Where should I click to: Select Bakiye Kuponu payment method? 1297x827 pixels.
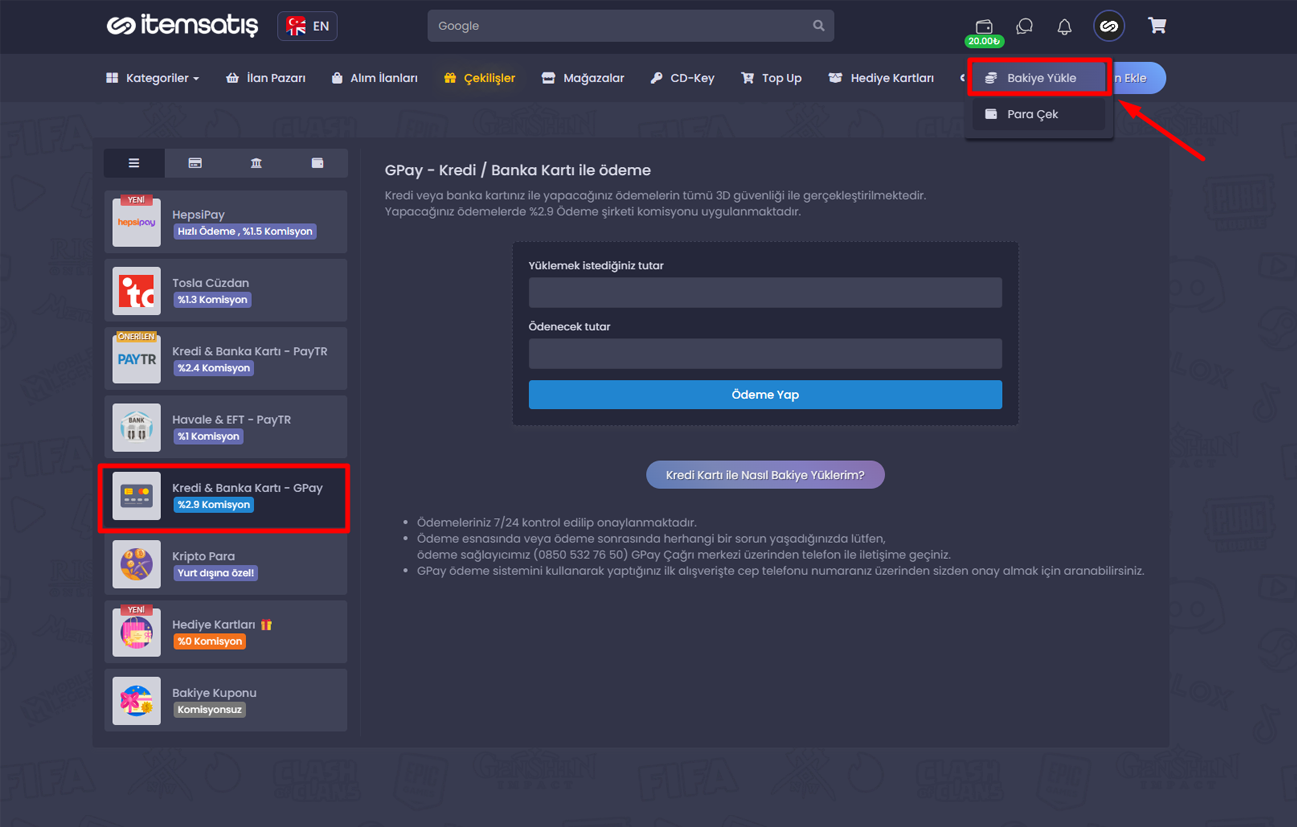226,700
